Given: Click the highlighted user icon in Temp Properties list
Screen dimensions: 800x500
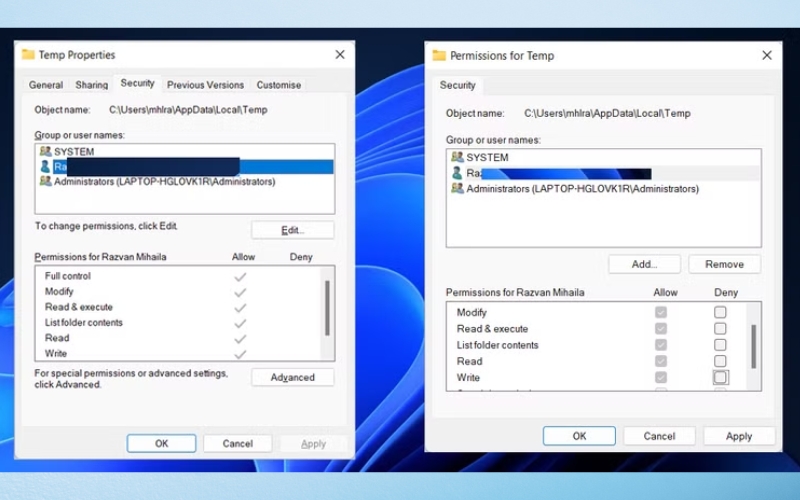Looking at the screenshot, I should 45,167.
